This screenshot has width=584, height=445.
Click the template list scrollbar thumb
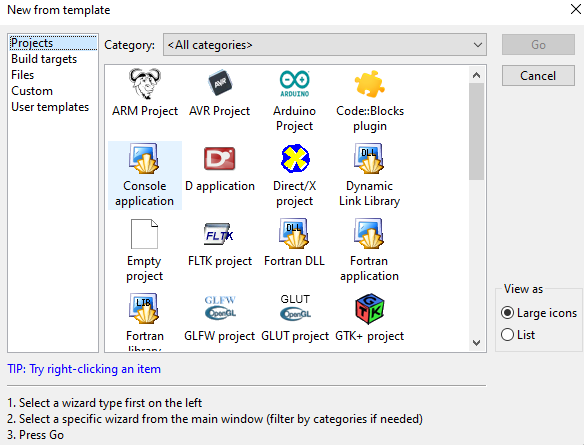click(476, 131)
